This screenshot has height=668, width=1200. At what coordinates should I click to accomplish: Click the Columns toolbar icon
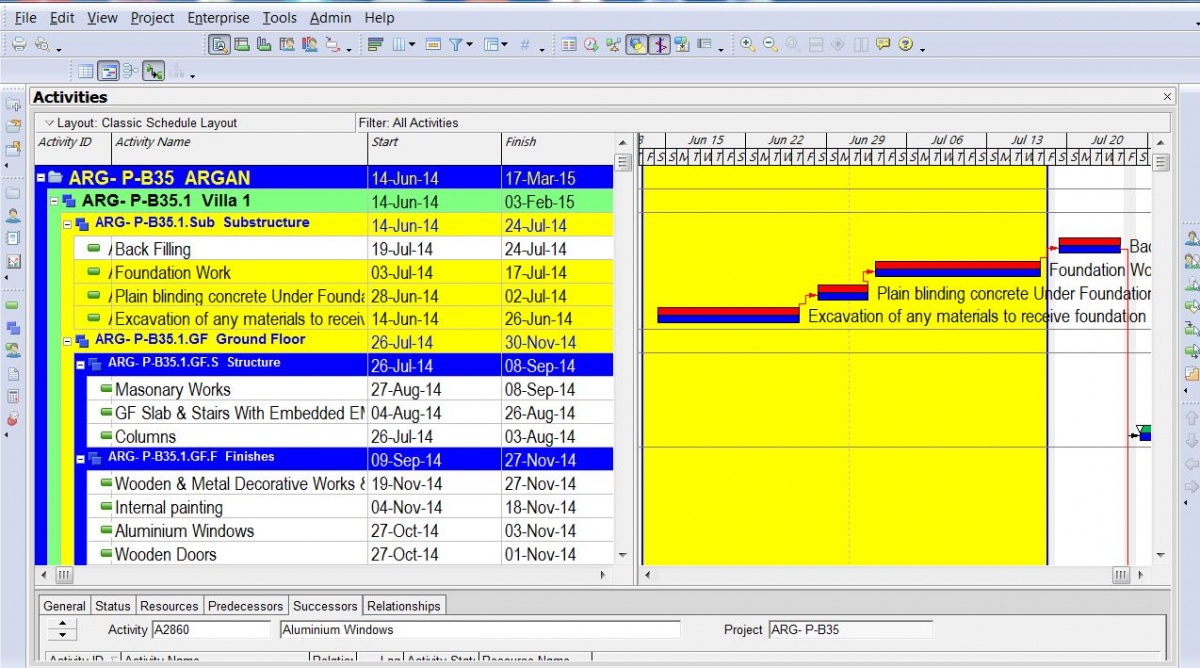click(x=398, y=44)
